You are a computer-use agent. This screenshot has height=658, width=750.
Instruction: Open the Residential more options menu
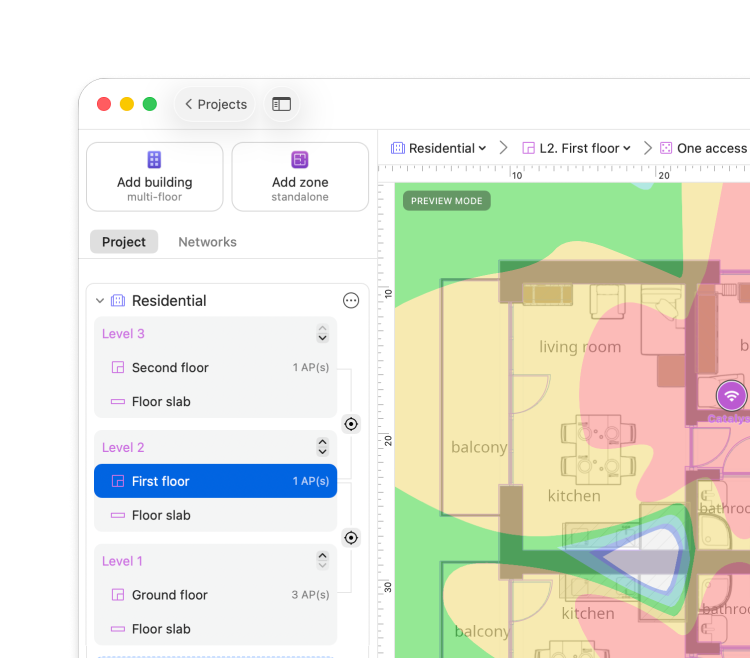[351, 301]
